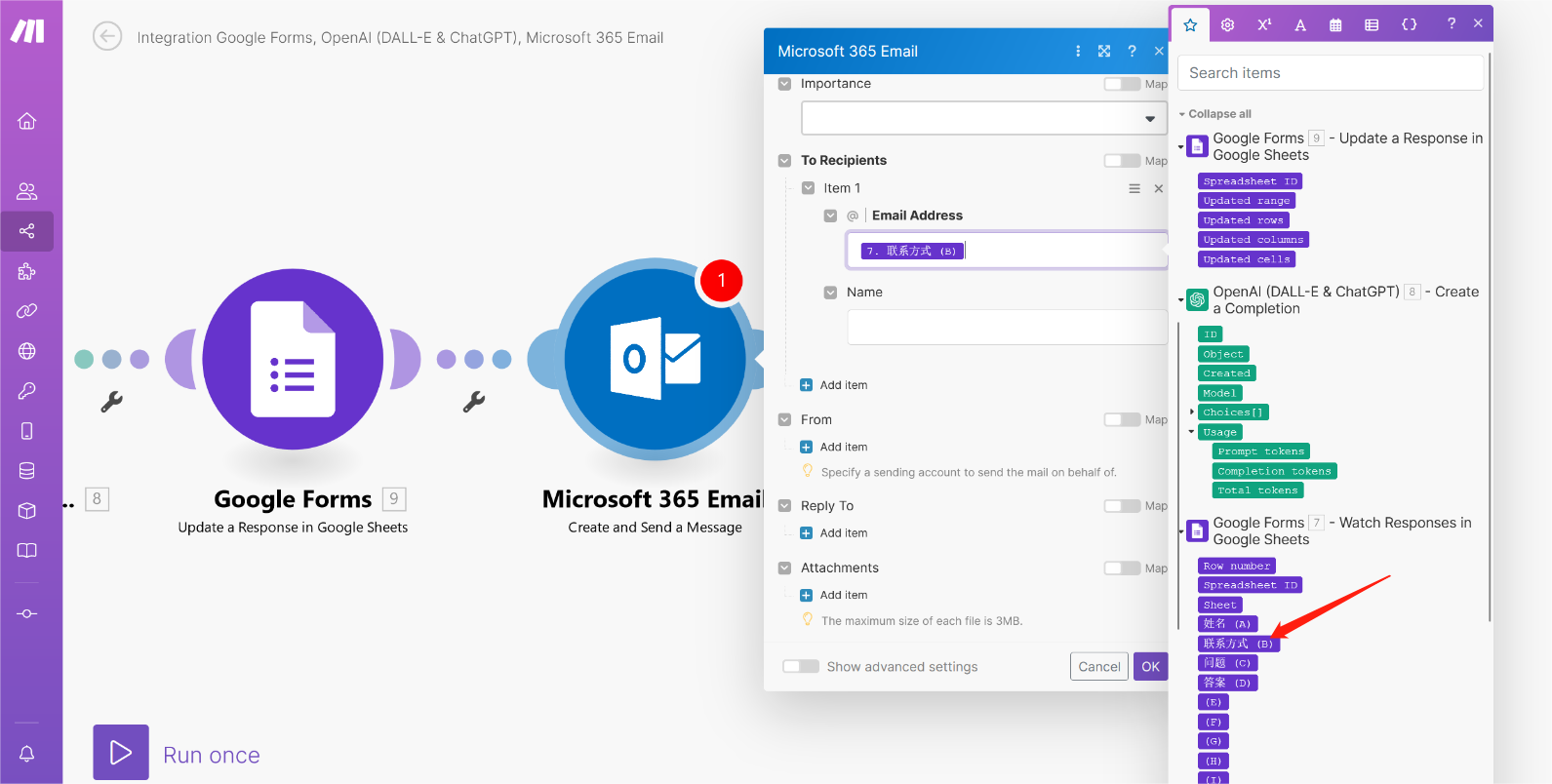
Task: Click Add item under Attachments
Action: click(x=834, y=596)
